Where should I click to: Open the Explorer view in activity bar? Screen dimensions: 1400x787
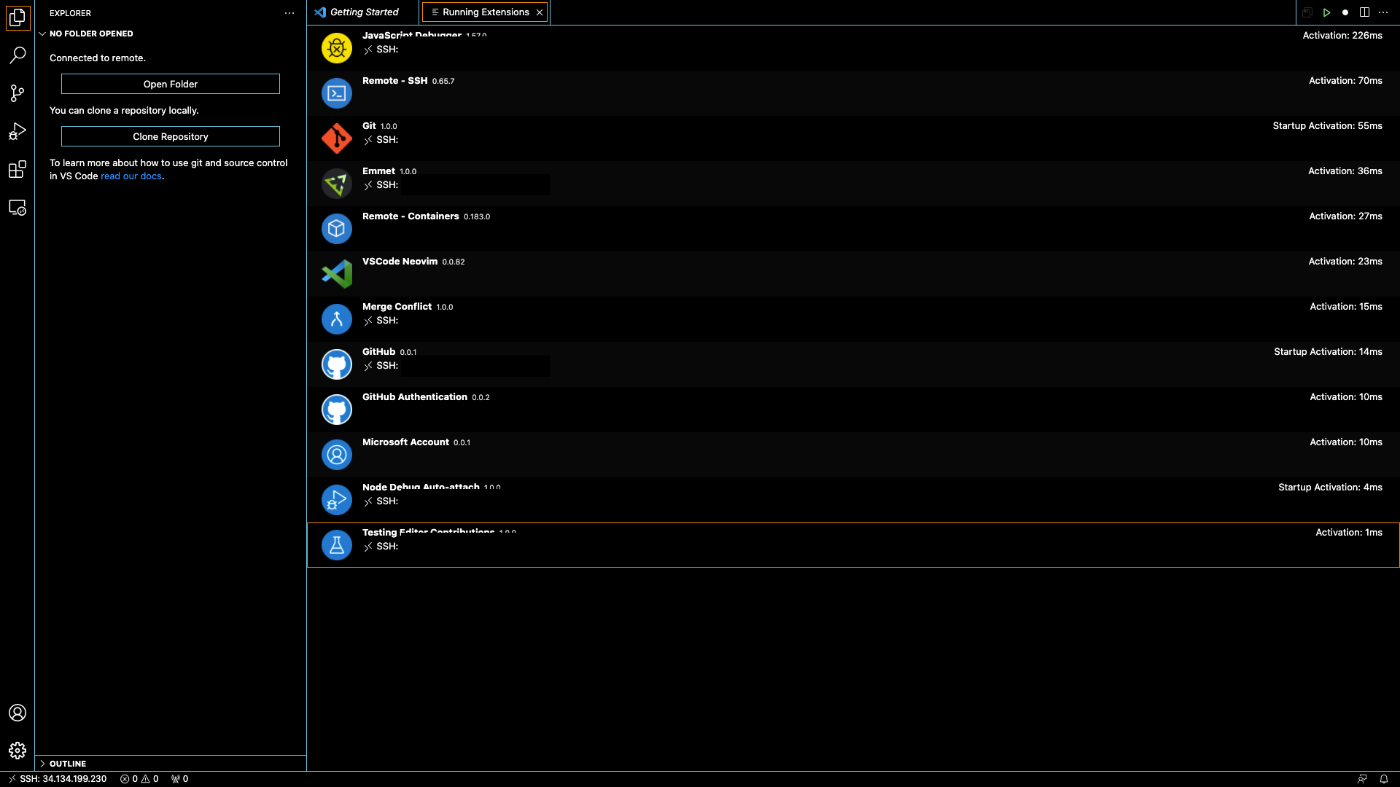[x=17, y=17]
